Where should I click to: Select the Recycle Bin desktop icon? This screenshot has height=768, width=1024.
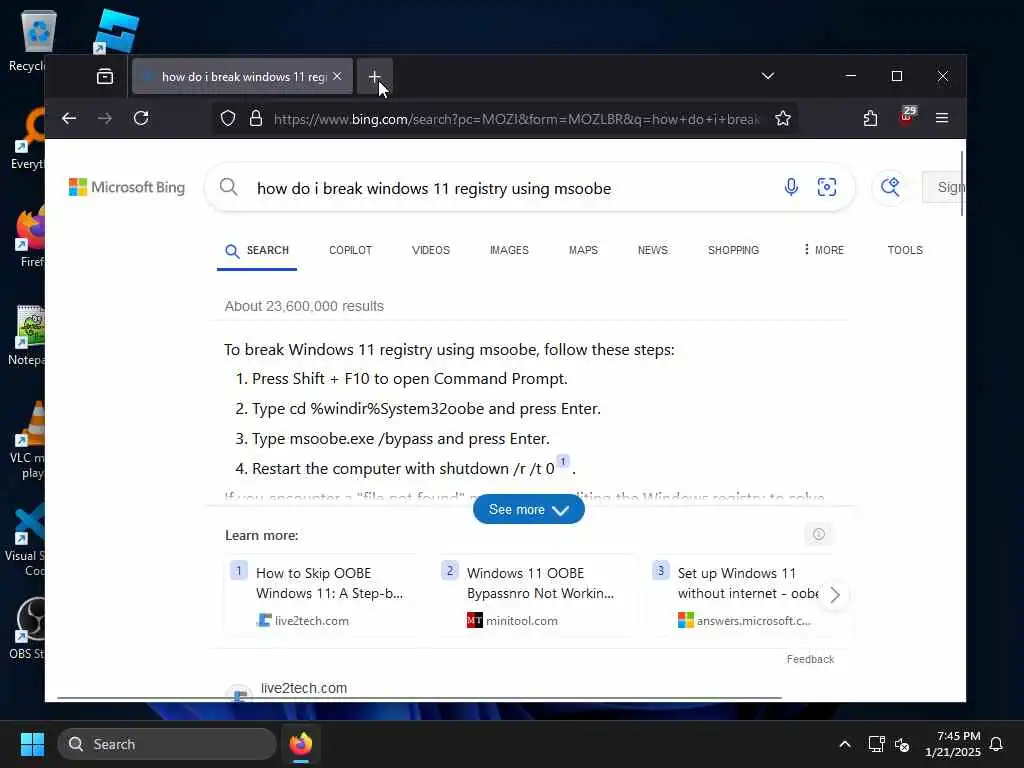coord(29,40)
